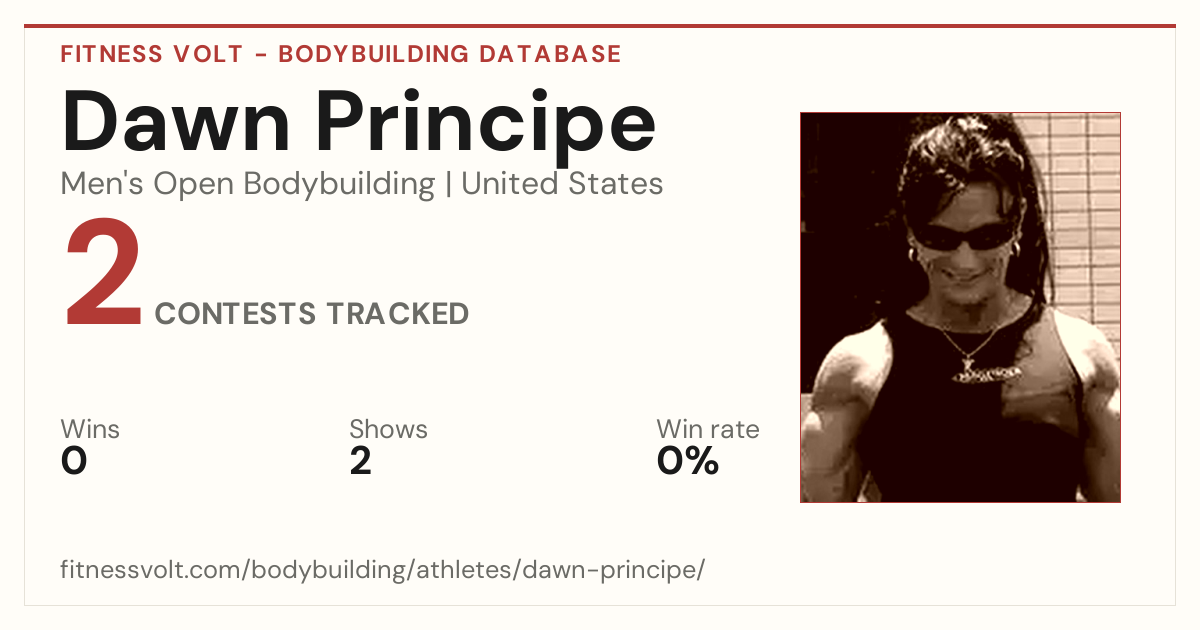This screenshot has height=630, width=1200.
Task: Click the Fitness Volt Bodybuilding Database header
Action: point(341,54)
